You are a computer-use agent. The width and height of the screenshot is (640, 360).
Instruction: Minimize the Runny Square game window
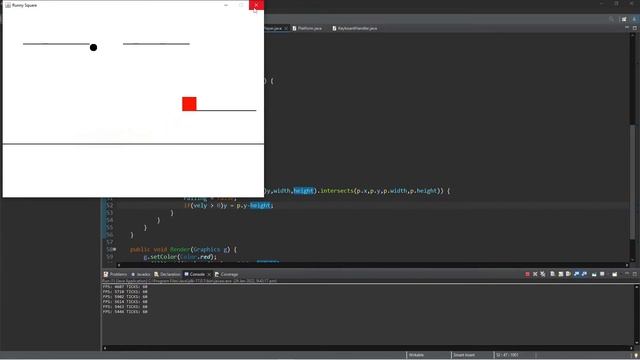[x=226, y=5]
